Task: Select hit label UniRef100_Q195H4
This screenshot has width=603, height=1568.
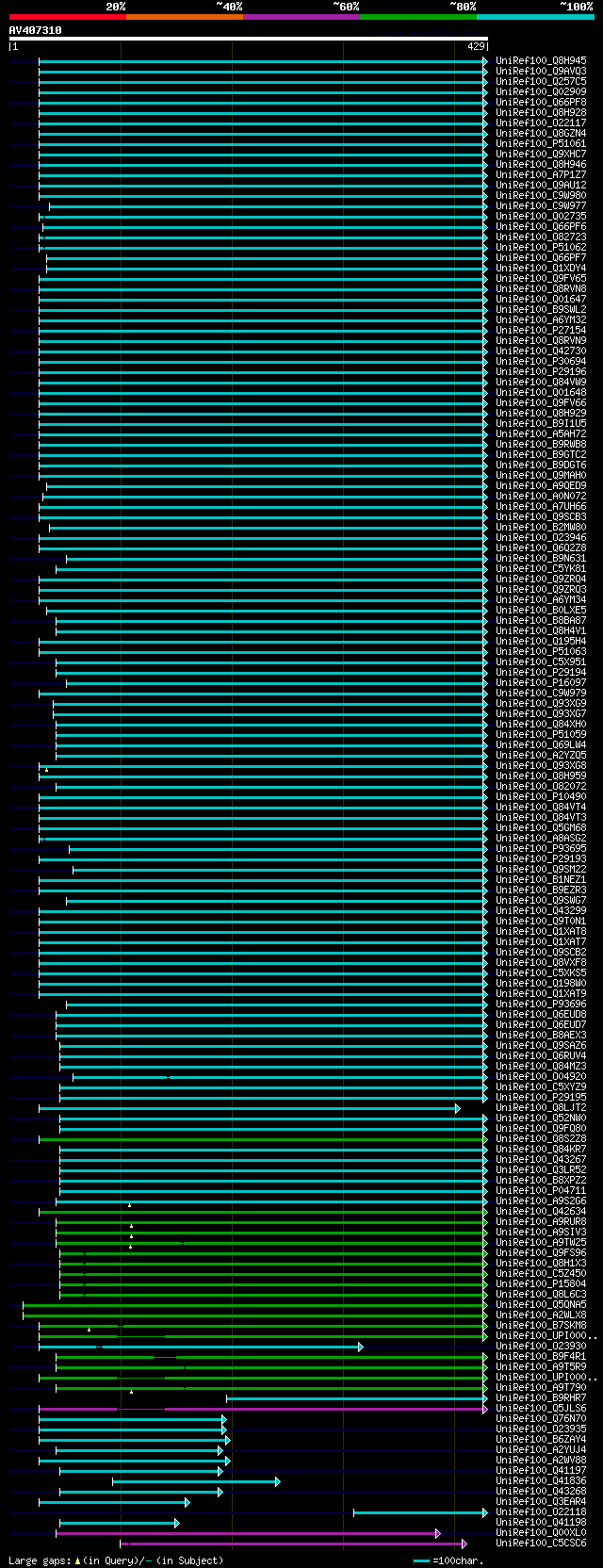Action: [541, 641]
